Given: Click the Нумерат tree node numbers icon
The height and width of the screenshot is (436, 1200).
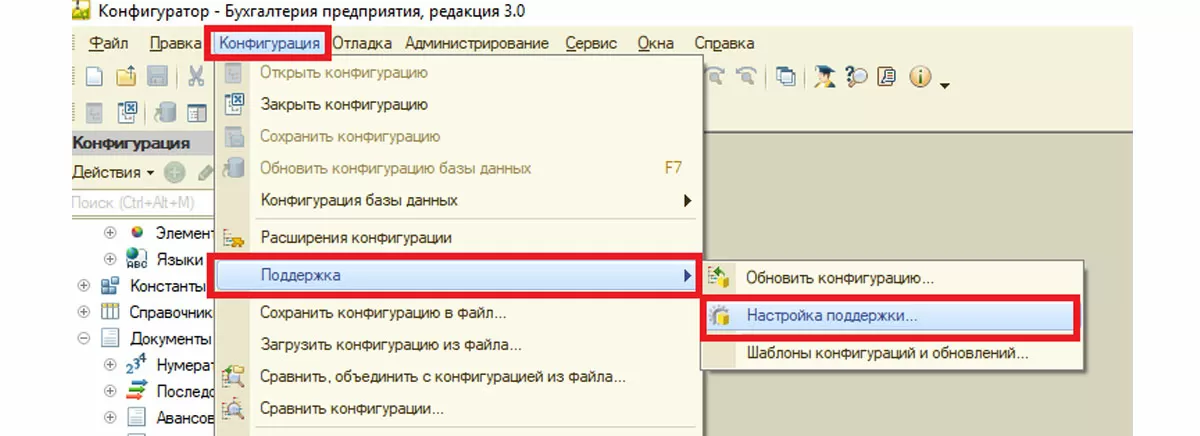Looking at the screenshot, I should 137,365.
